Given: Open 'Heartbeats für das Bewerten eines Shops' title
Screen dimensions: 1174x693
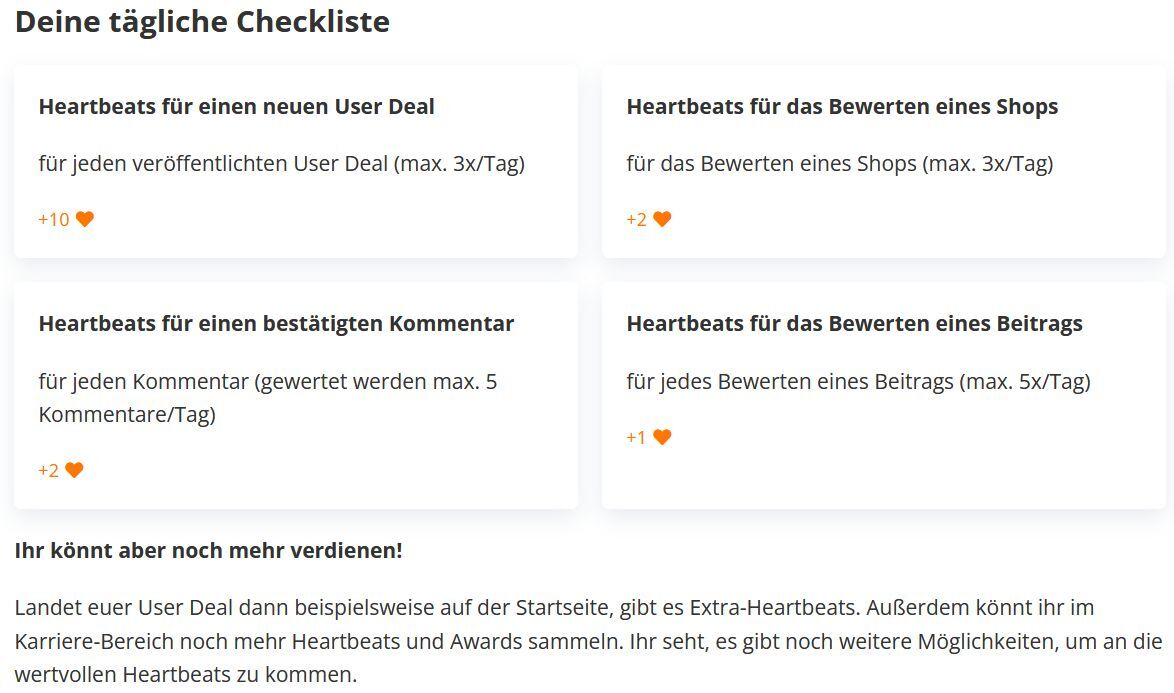Looking at the screenshot, I should coord(842,107).
